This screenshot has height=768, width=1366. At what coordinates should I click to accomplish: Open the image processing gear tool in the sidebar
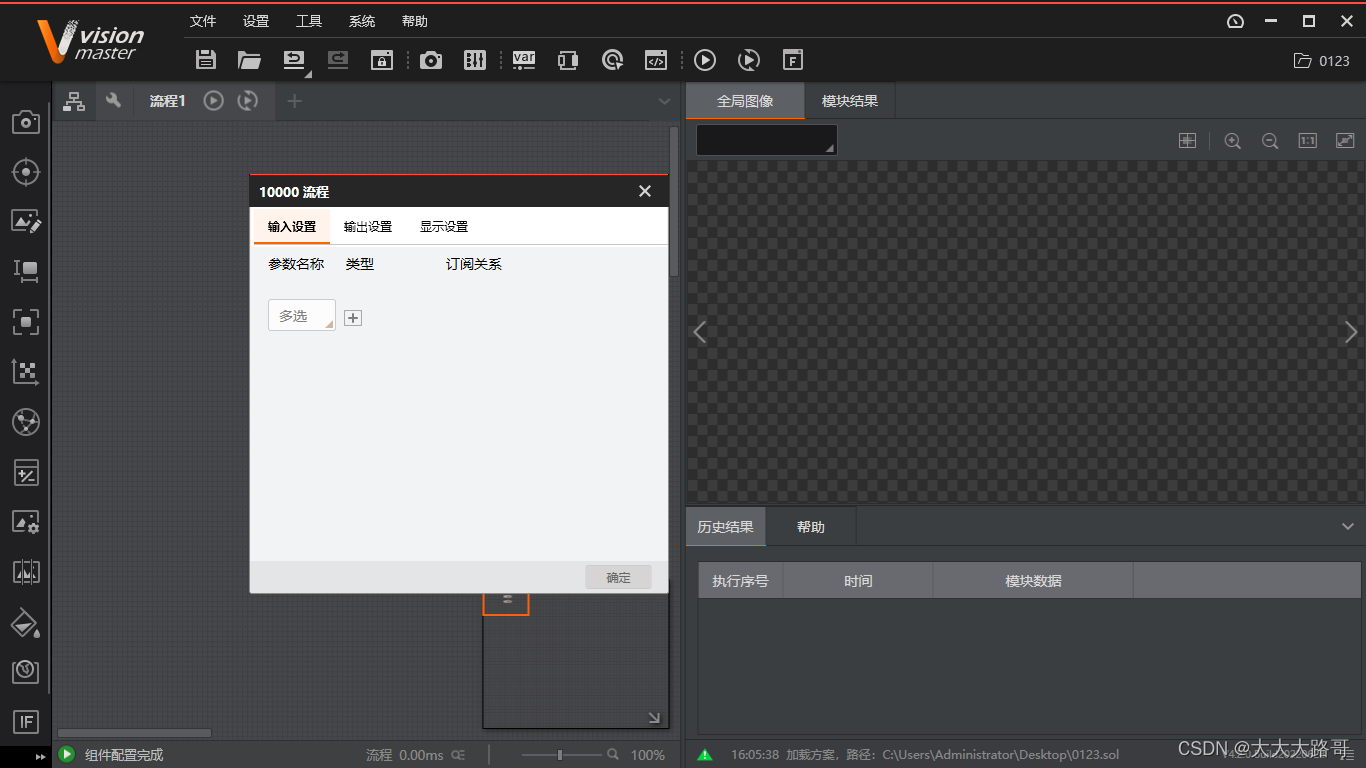click(x=26, y=522)
